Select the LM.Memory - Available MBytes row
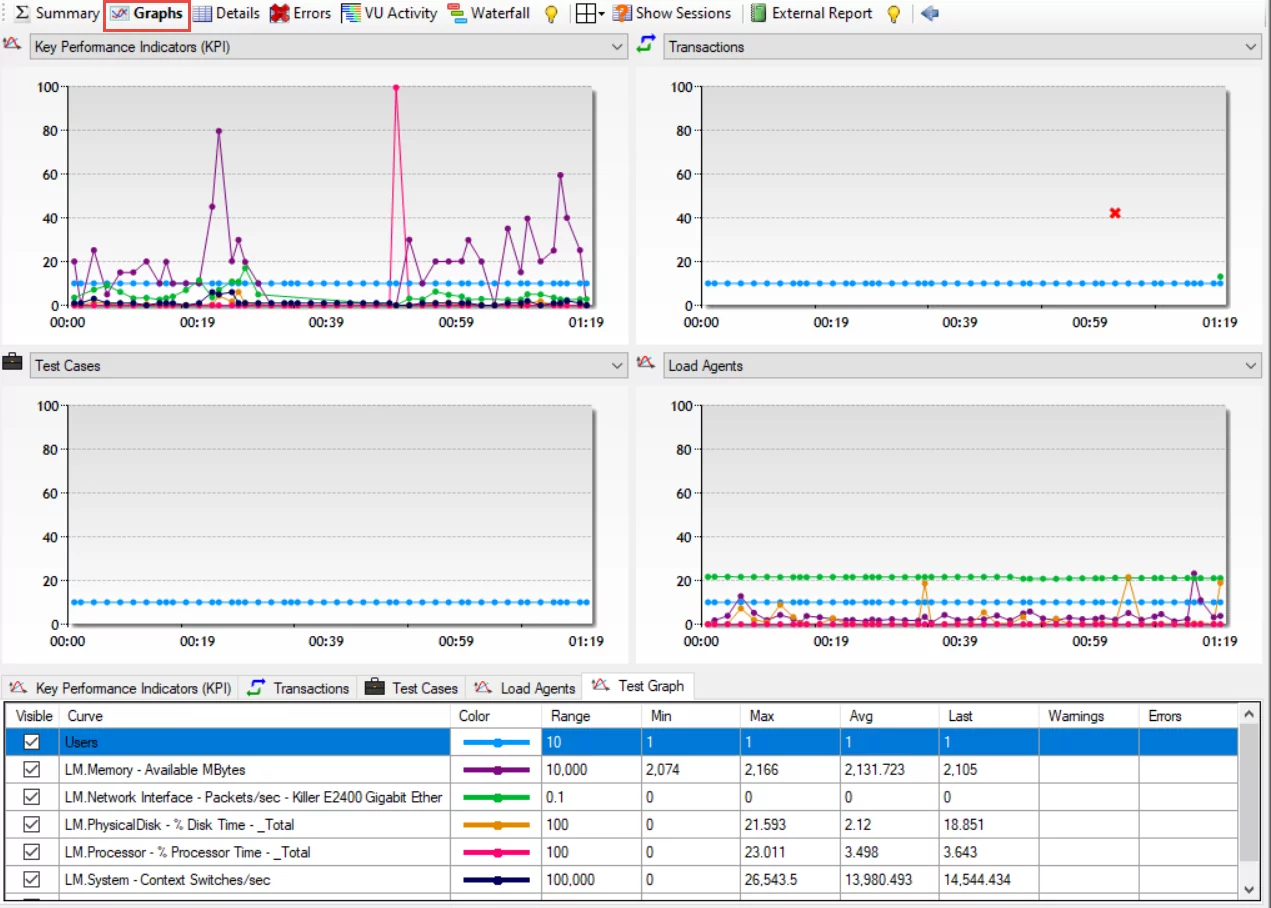The width and height of the screenshot is (1271, 908). click(622, 770)
